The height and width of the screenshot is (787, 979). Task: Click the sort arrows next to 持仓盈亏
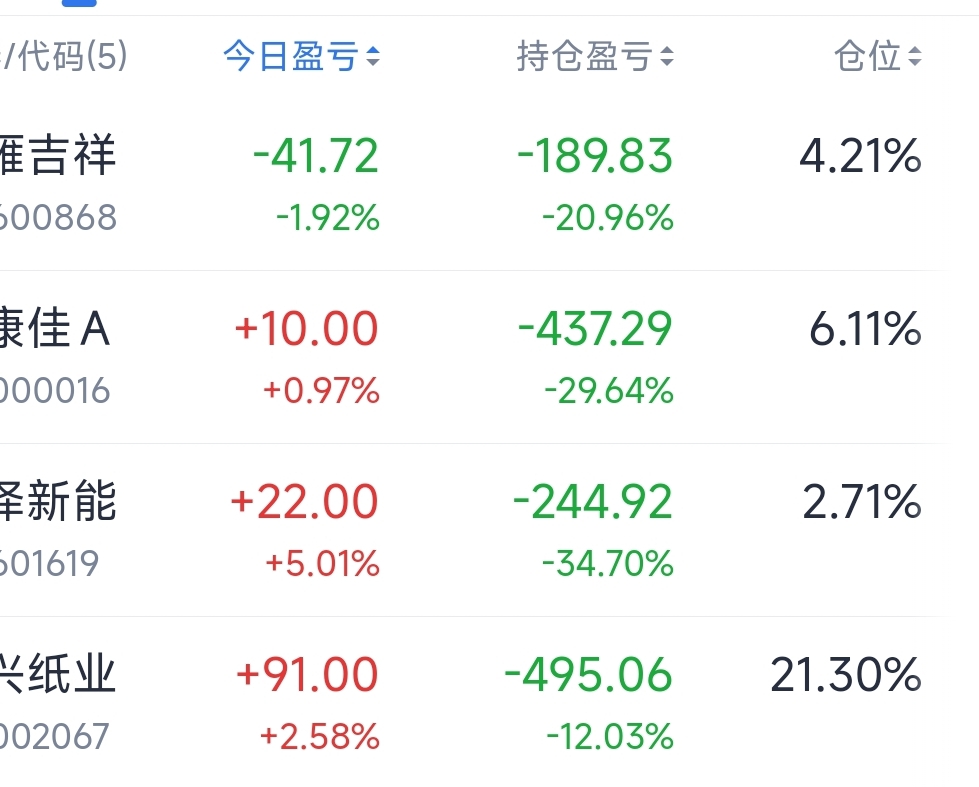point(666,58)
